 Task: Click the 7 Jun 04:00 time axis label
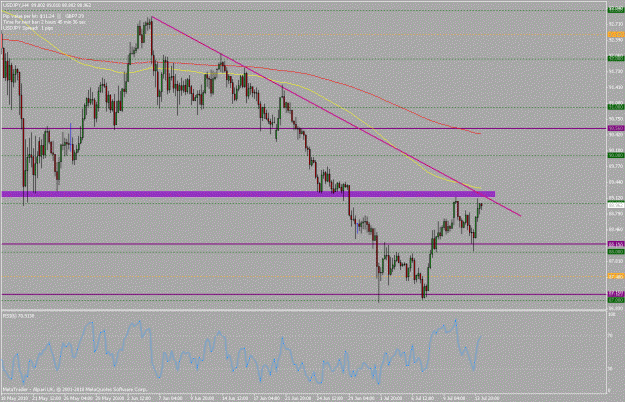click(x=171, y=398)
